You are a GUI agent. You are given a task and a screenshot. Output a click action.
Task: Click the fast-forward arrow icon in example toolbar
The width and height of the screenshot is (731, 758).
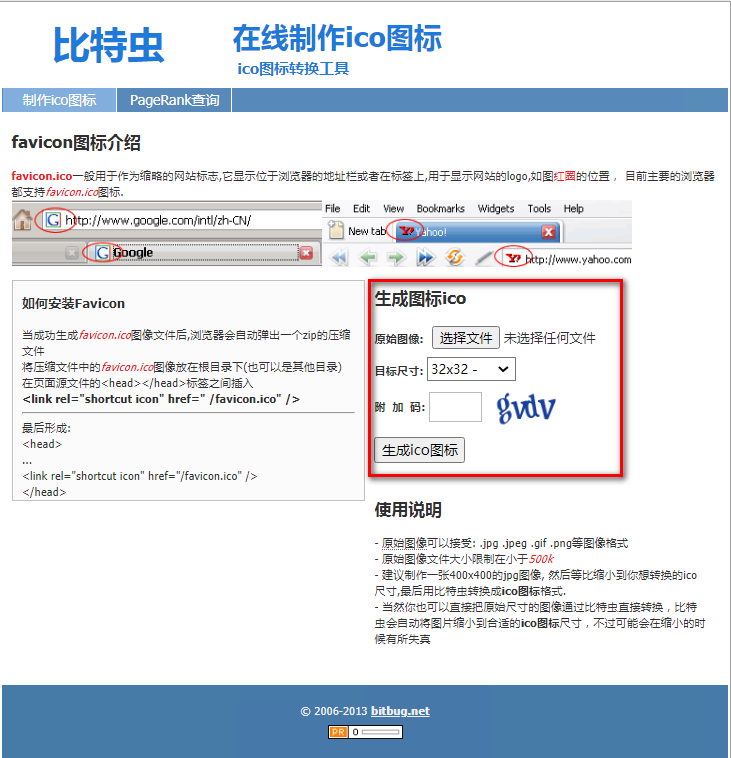click(425, 258)
